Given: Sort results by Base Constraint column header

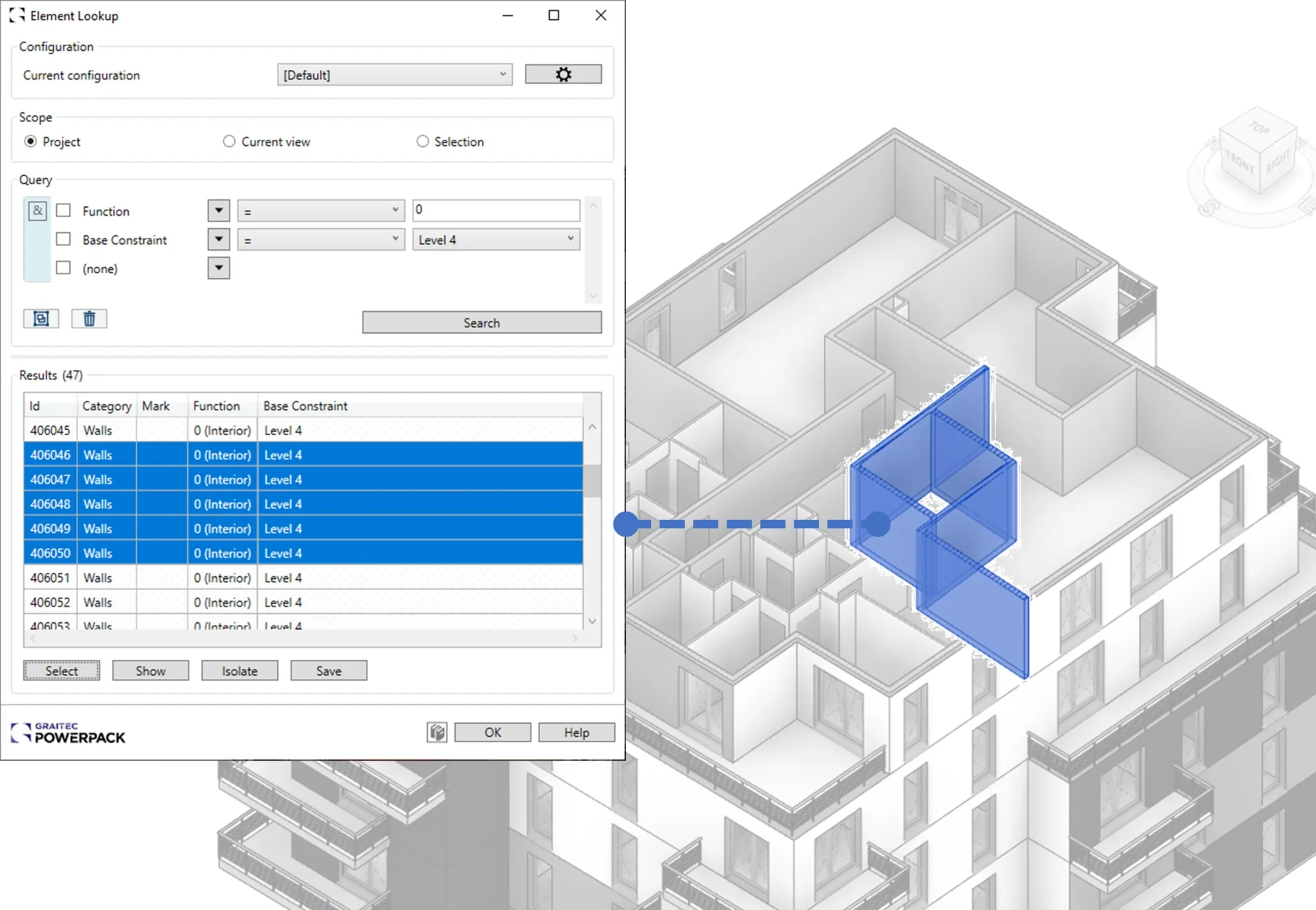Looking at the screenshot, I should [305, 406].
